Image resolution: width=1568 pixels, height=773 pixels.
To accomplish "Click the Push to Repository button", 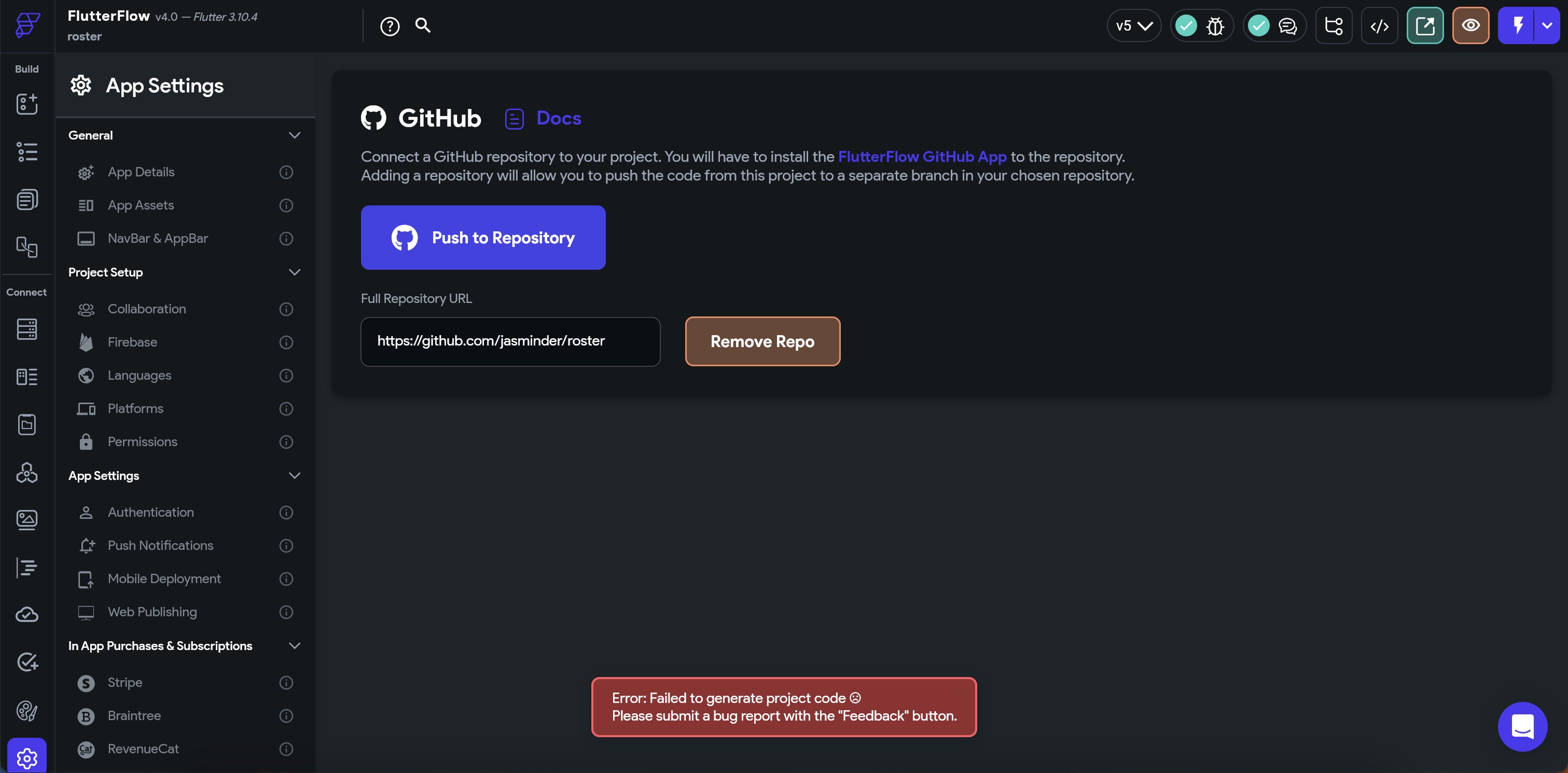I will pyautogui.click(x=483, y=238).
